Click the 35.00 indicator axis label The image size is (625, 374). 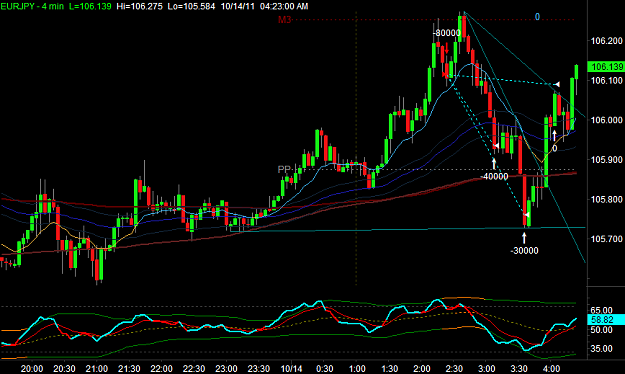coord(601,348)
